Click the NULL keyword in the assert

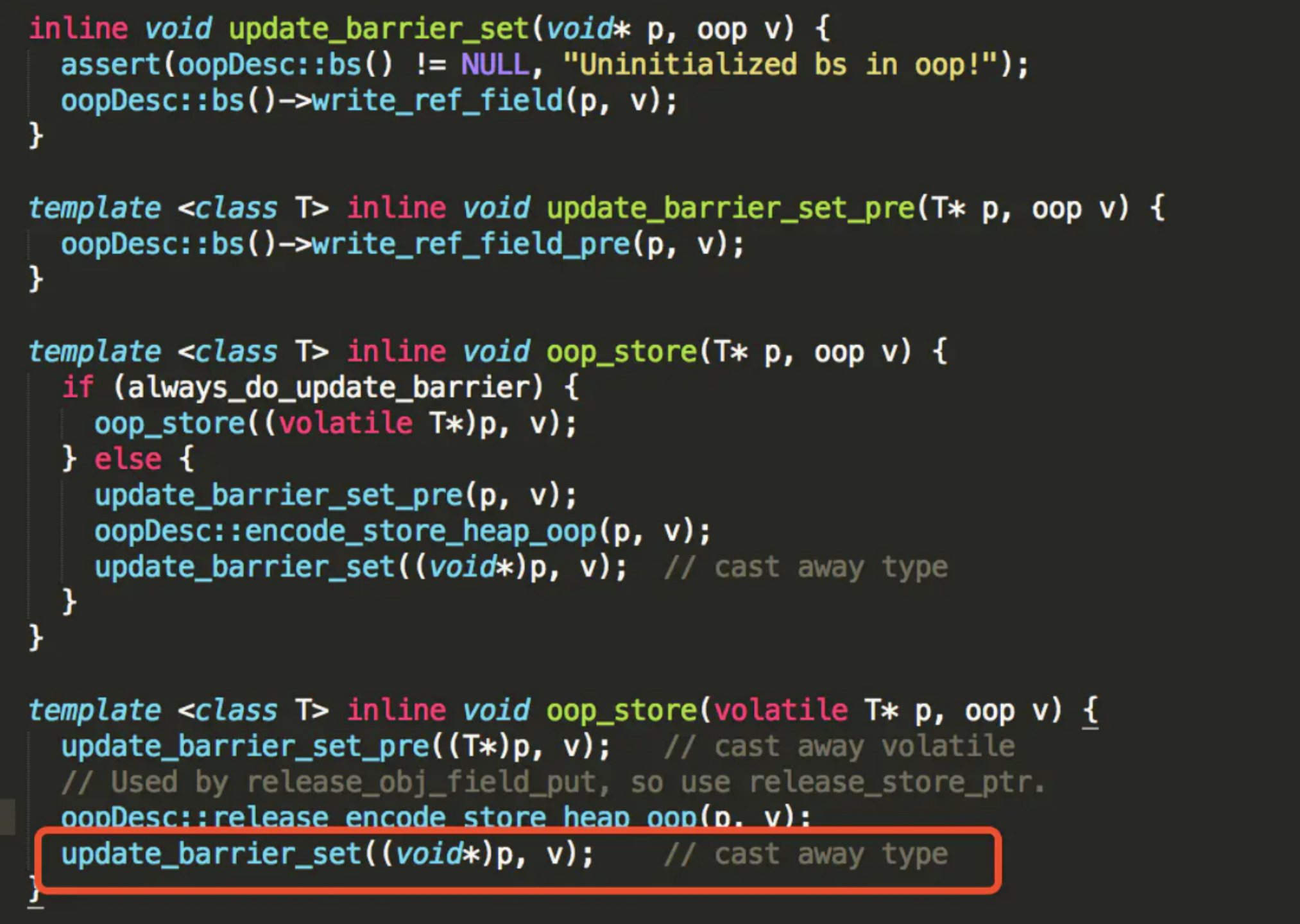point(495,65)
